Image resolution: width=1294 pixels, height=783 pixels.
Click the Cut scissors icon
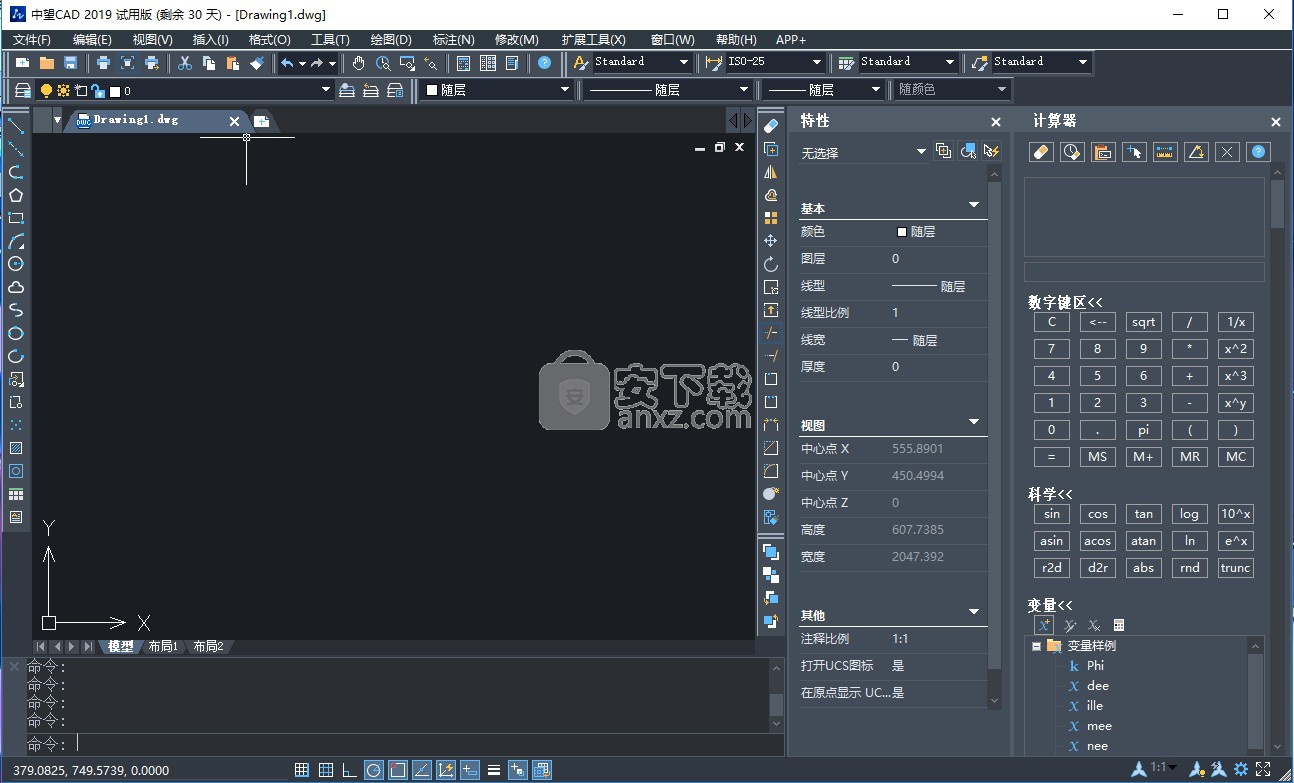tap(185, 63)
